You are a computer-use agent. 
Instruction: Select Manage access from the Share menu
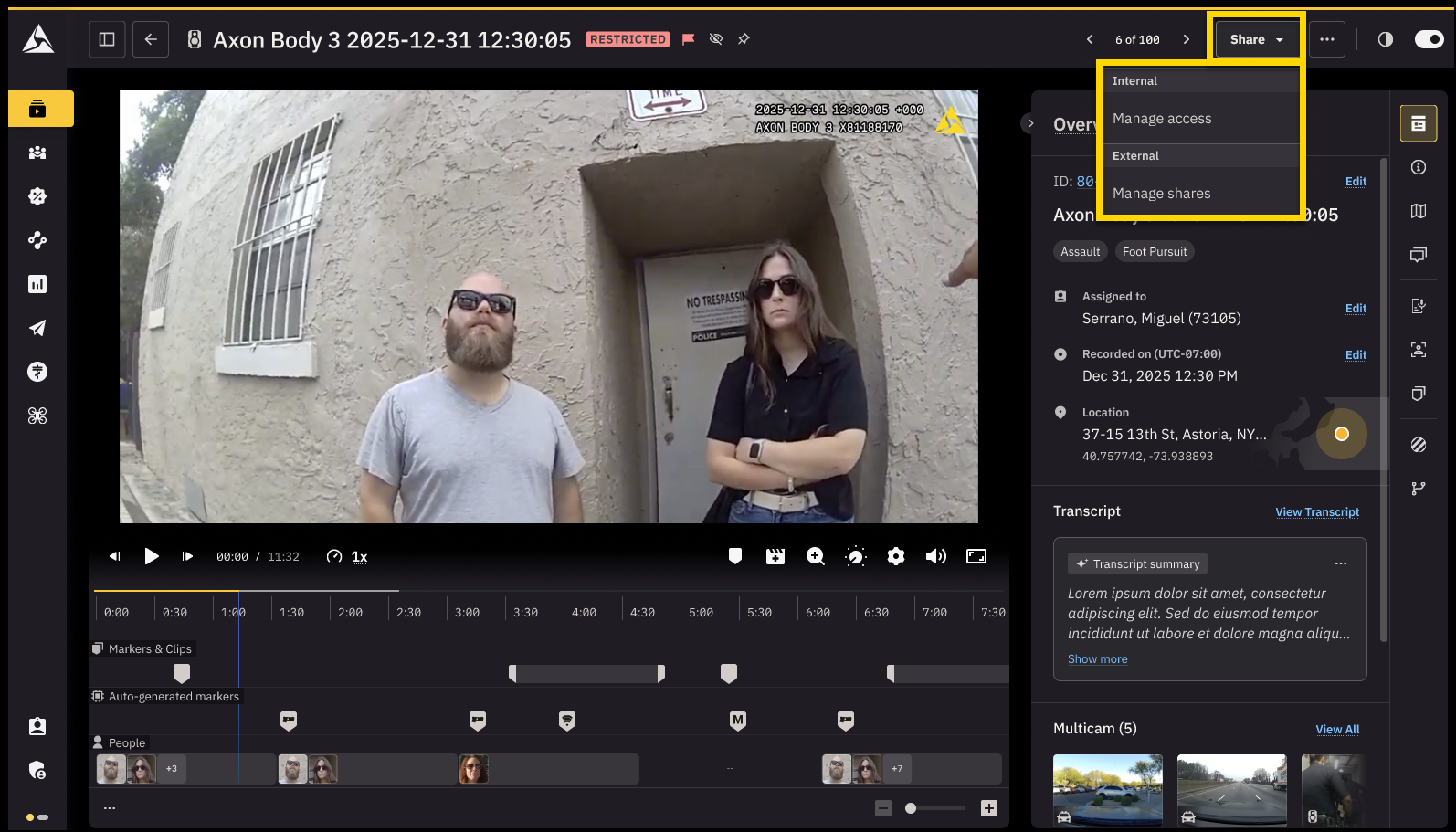(1161, 119)
